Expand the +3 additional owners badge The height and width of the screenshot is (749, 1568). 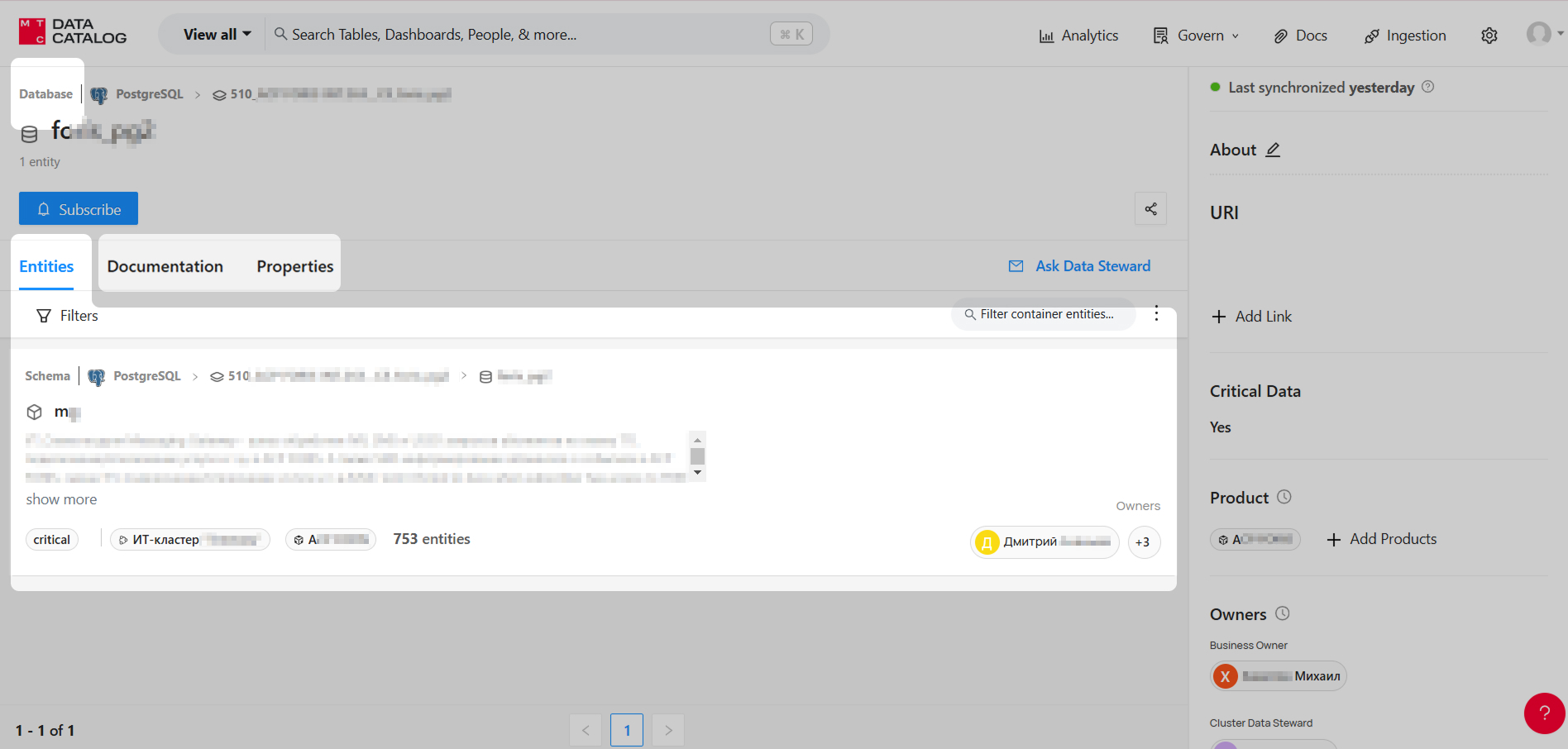1143,542
